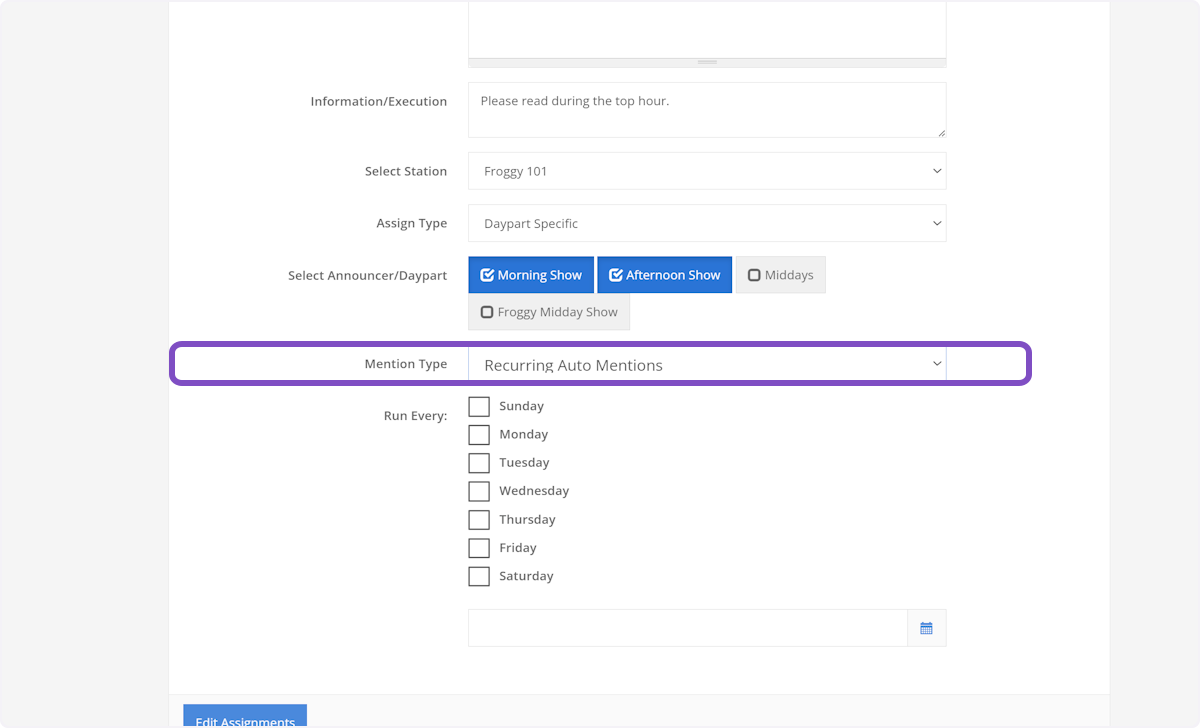
Task: Select the Thursday checkbox
Action: click(479, 520)
